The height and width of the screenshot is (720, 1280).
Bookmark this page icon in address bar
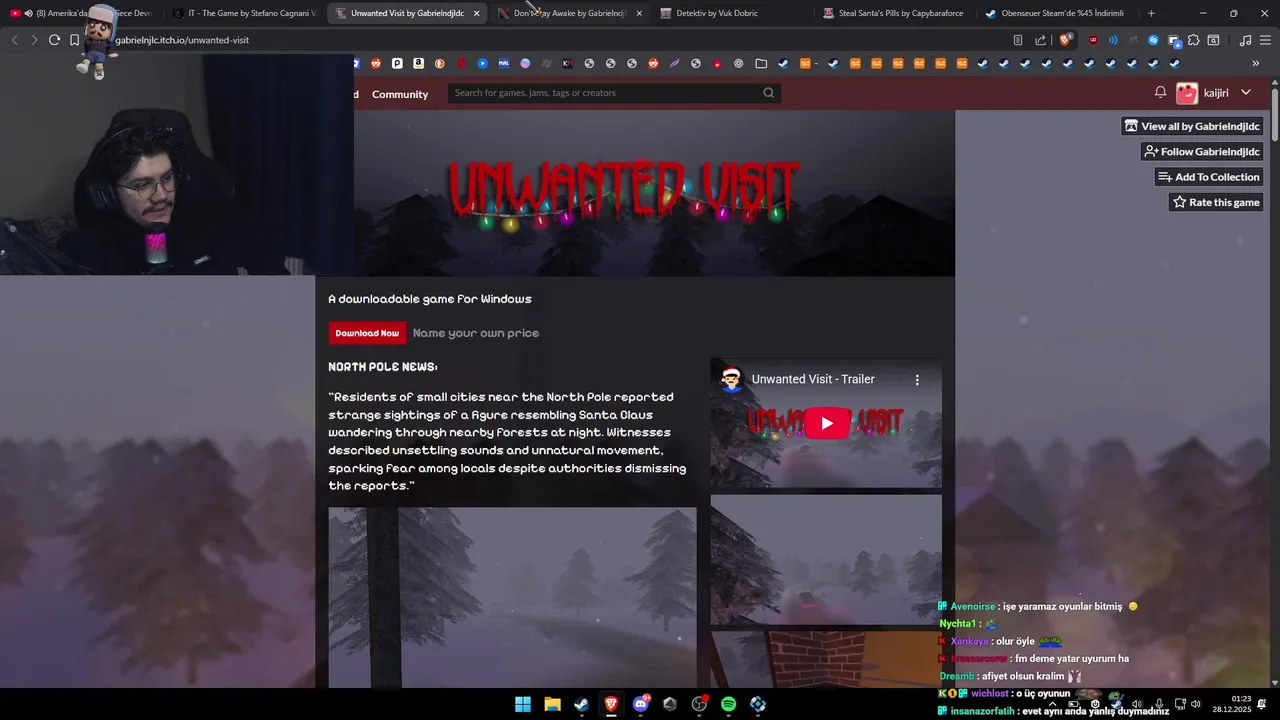pos(74,40)
